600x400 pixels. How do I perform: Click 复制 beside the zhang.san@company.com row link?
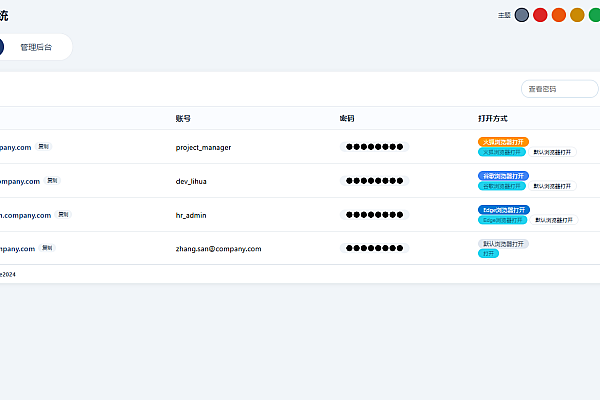47,248
